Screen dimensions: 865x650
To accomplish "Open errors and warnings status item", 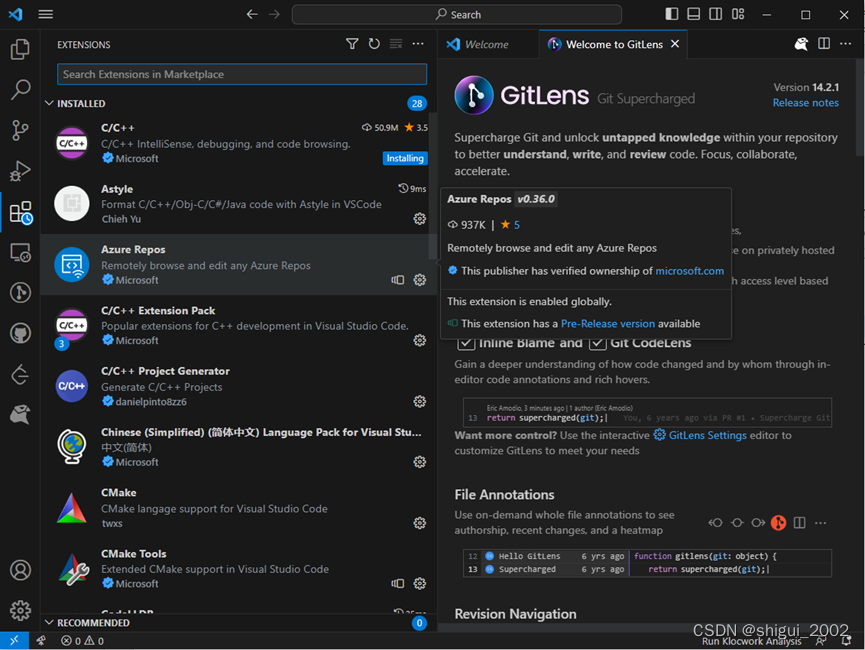I will pyautogui.click(x=82, y=641).
